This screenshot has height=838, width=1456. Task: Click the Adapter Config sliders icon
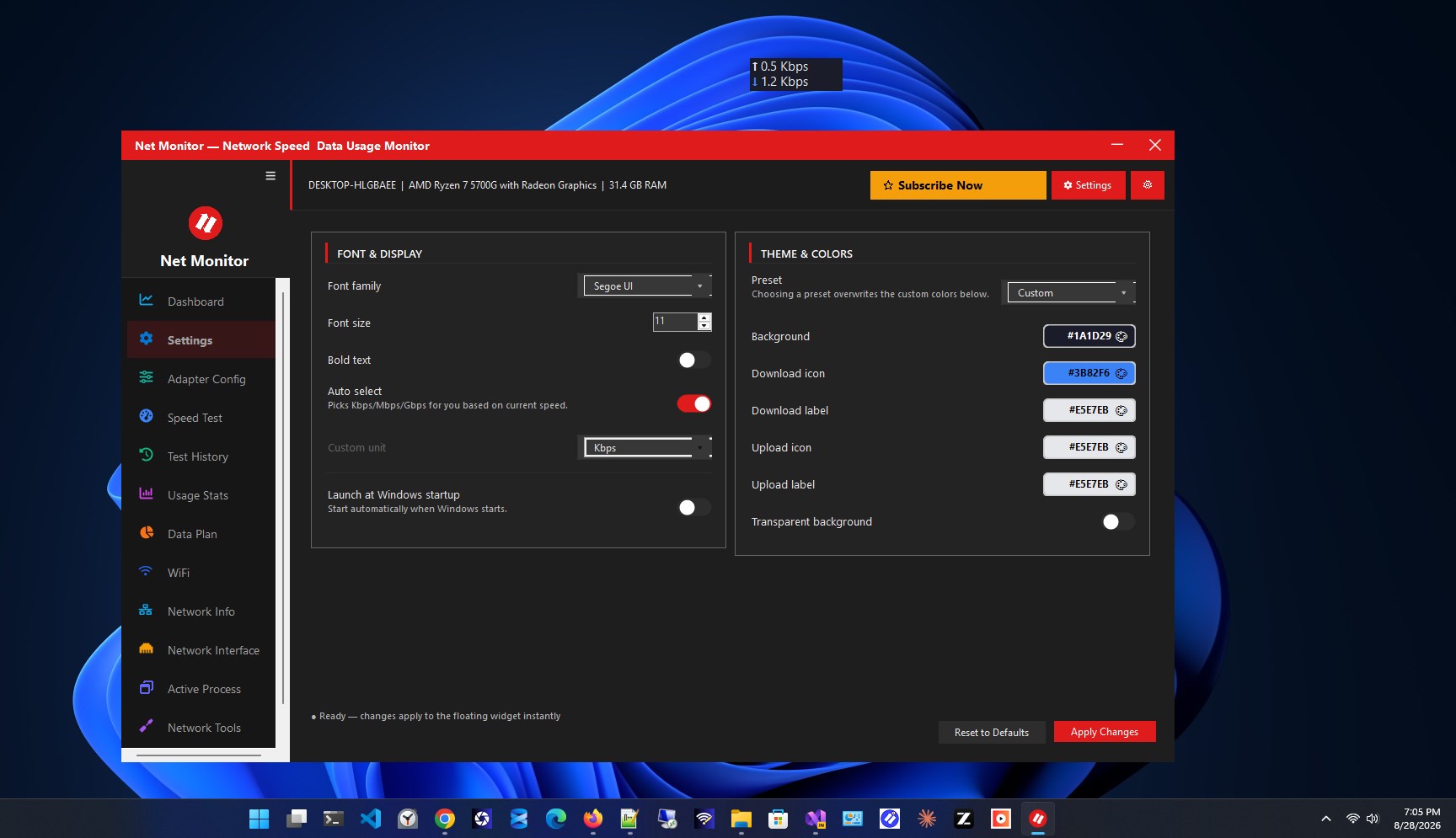[146, 377]
